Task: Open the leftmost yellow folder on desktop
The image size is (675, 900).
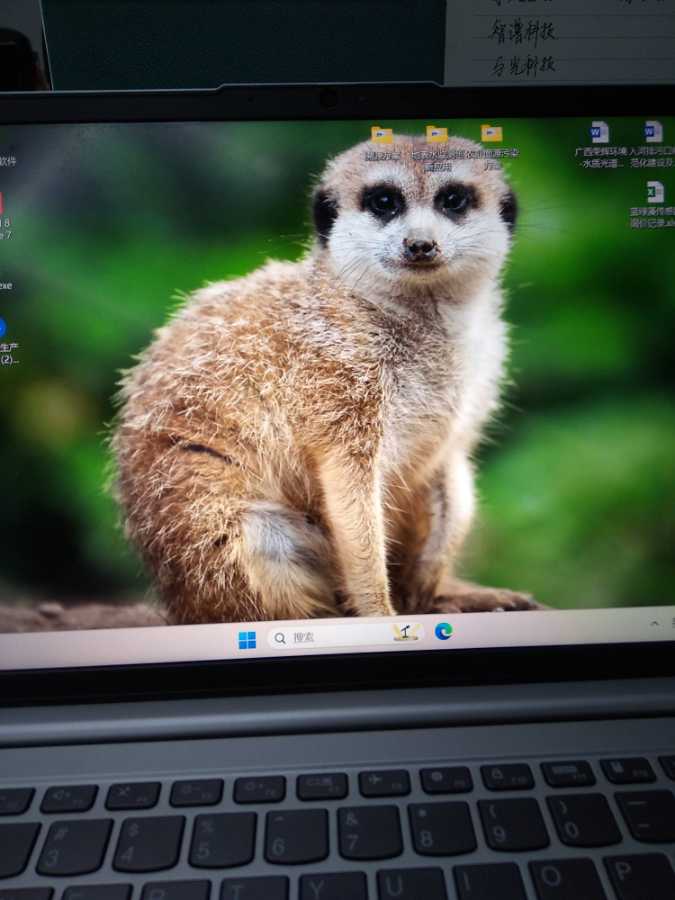Action: [382, 135]
